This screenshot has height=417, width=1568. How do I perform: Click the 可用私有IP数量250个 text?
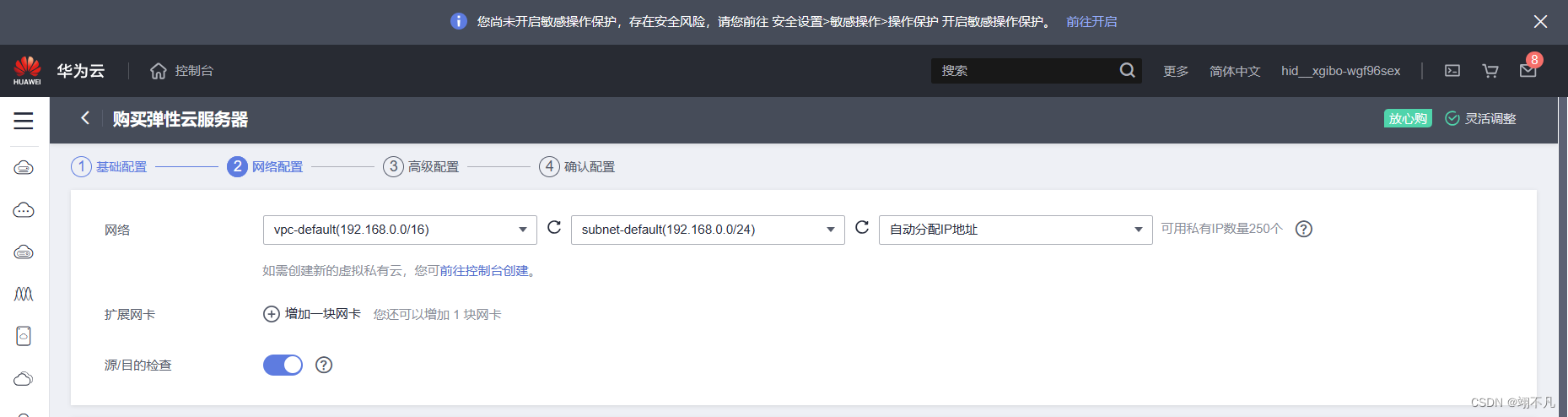[1221, 229]
